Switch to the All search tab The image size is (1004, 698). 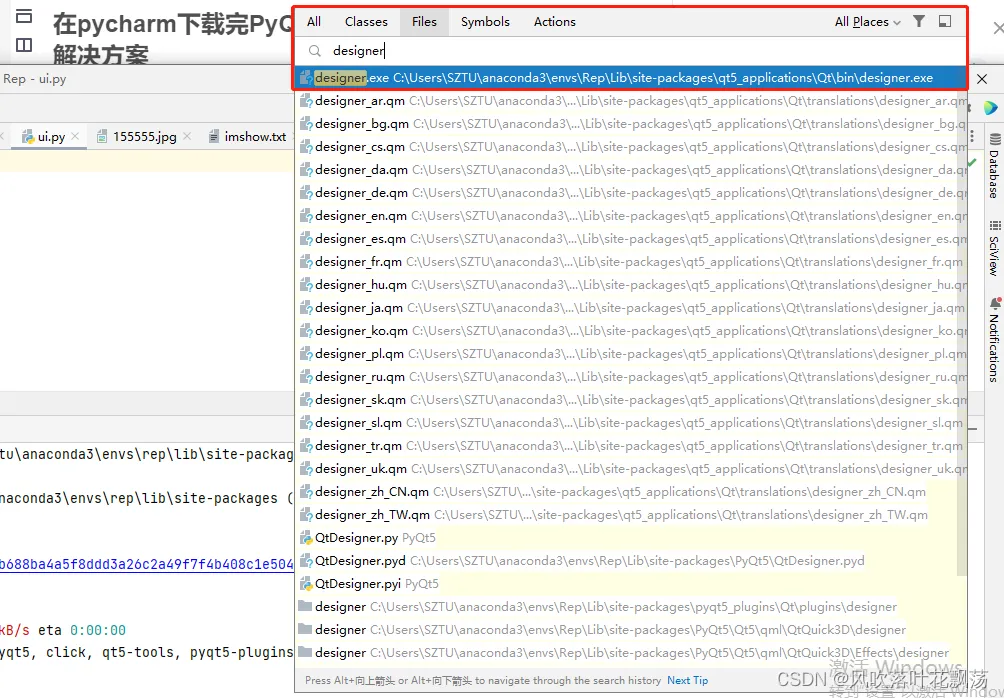click(x=314, y=22)
